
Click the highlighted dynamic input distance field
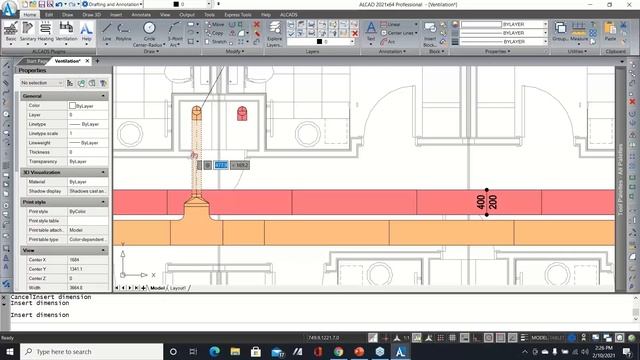tap(221, 165)
